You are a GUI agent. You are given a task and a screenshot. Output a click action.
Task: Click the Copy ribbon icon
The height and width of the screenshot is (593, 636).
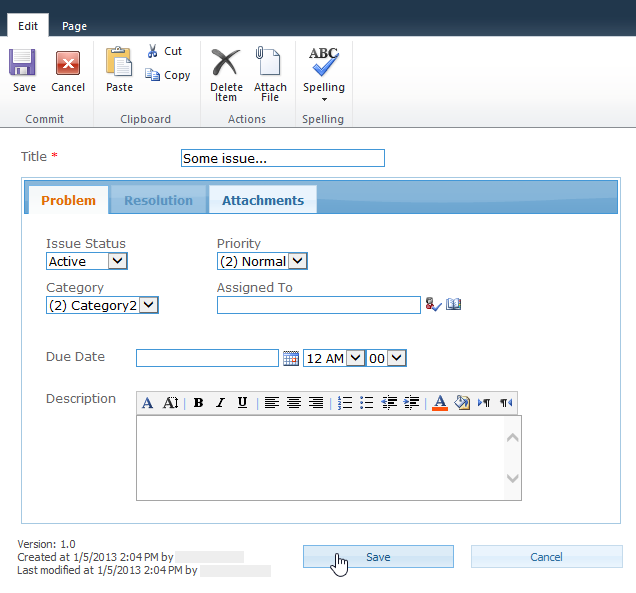153,75
